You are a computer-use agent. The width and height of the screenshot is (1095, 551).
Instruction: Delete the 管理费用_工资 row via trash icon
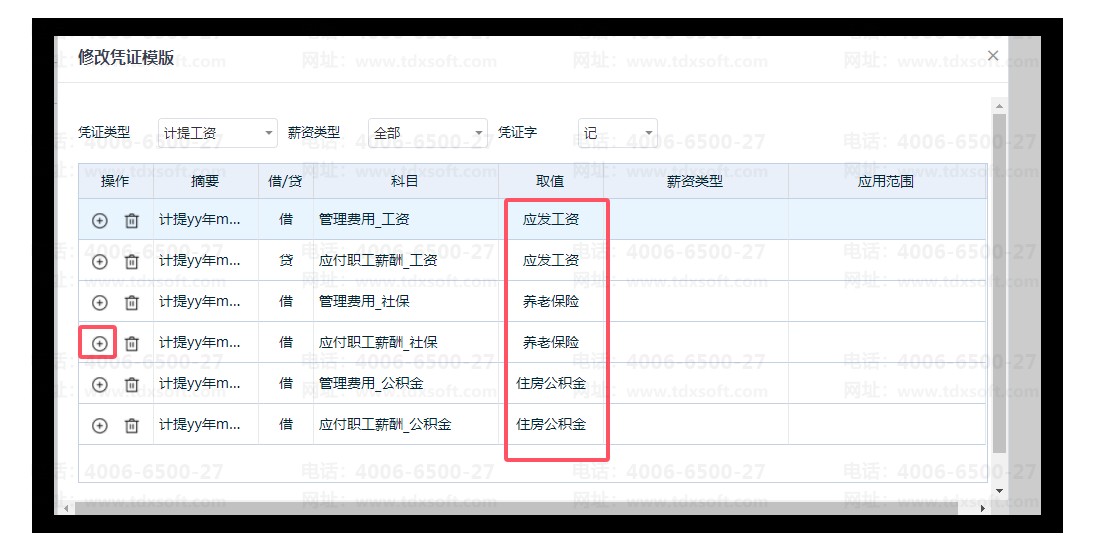[131, 220]
